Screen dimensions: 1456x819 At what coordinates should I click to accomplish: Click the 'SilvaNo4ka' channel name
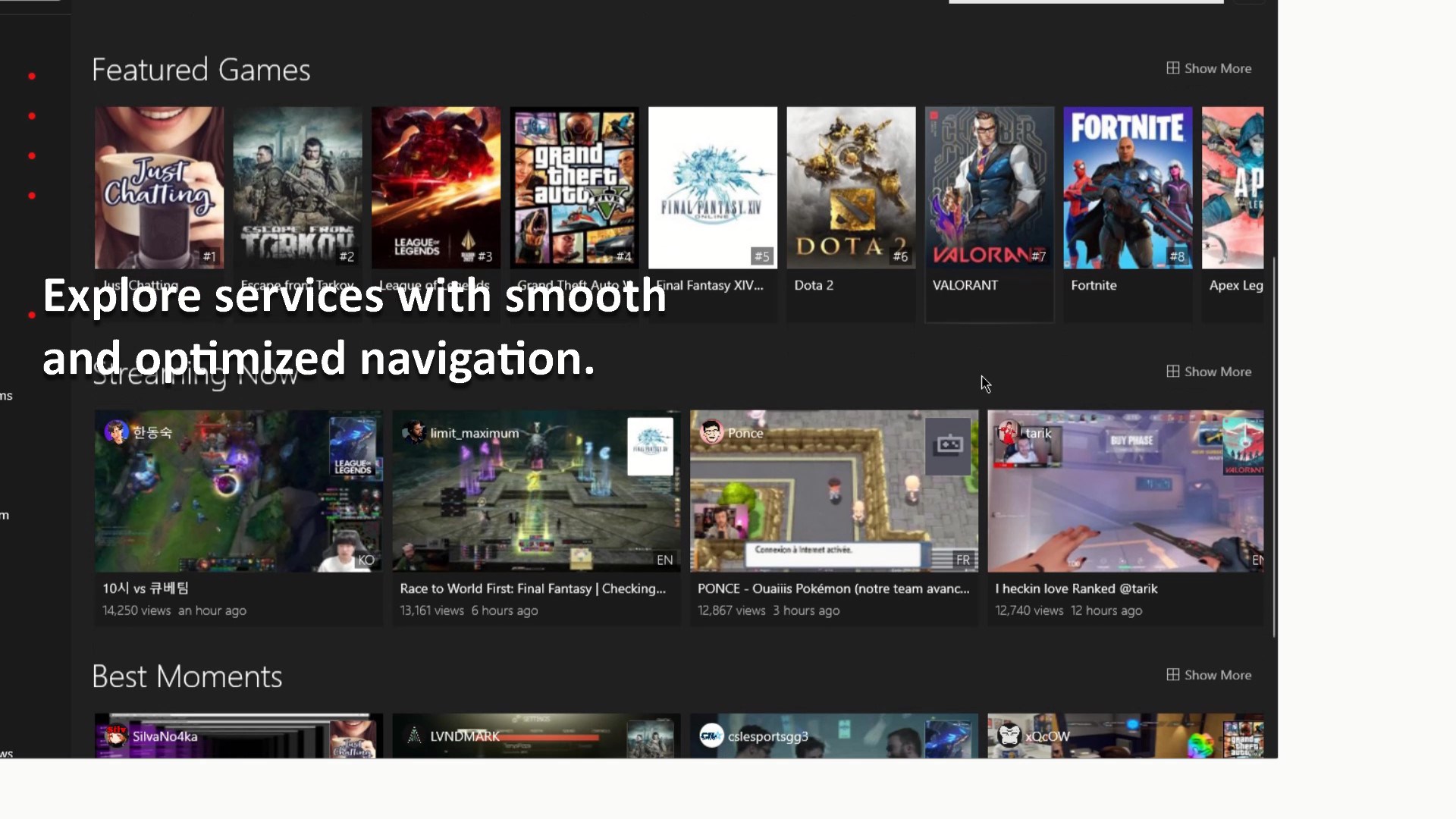click(x=165, y=736)
